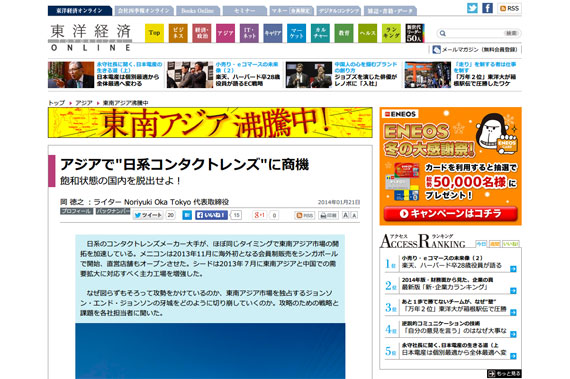Switch to Books Online tab

(198, 11)
